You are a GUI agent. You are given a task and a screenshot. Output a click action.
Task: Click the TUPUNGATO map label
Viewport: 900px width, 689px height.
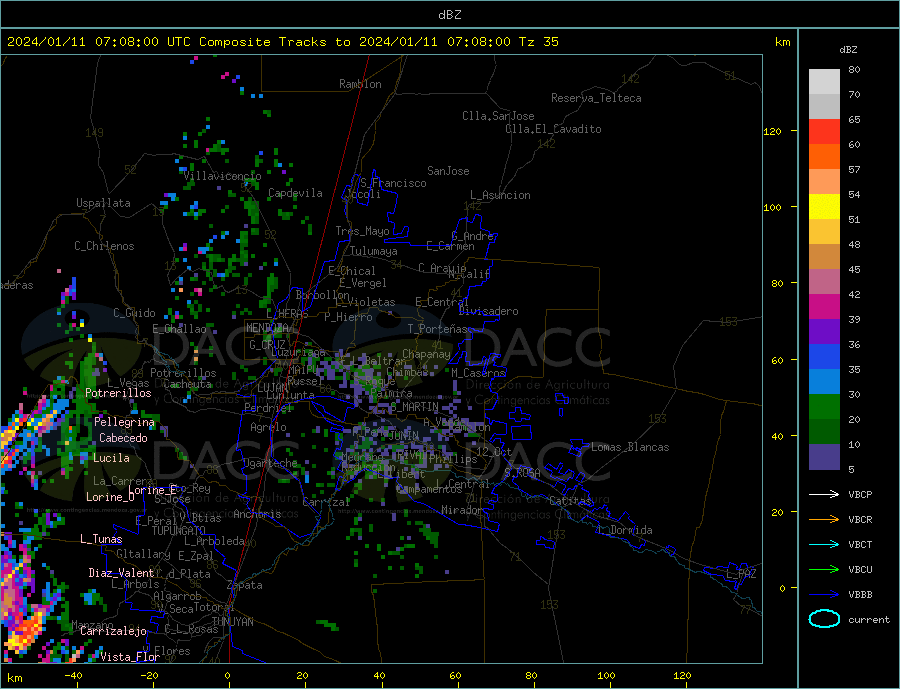(179, 531)
